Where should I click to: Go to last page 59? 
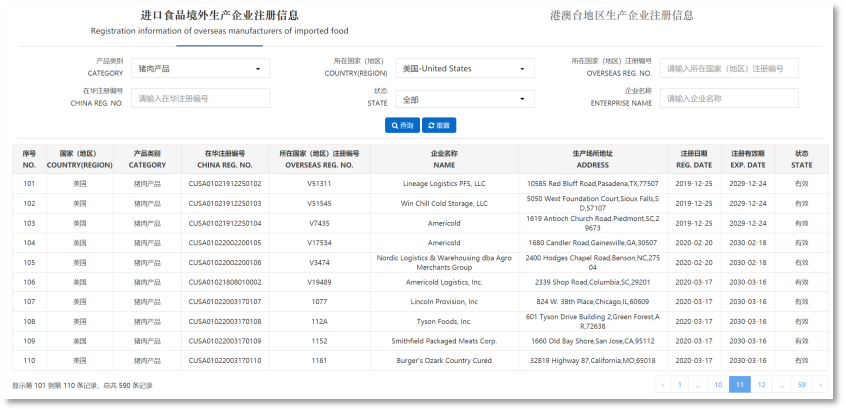click(802, 385)
